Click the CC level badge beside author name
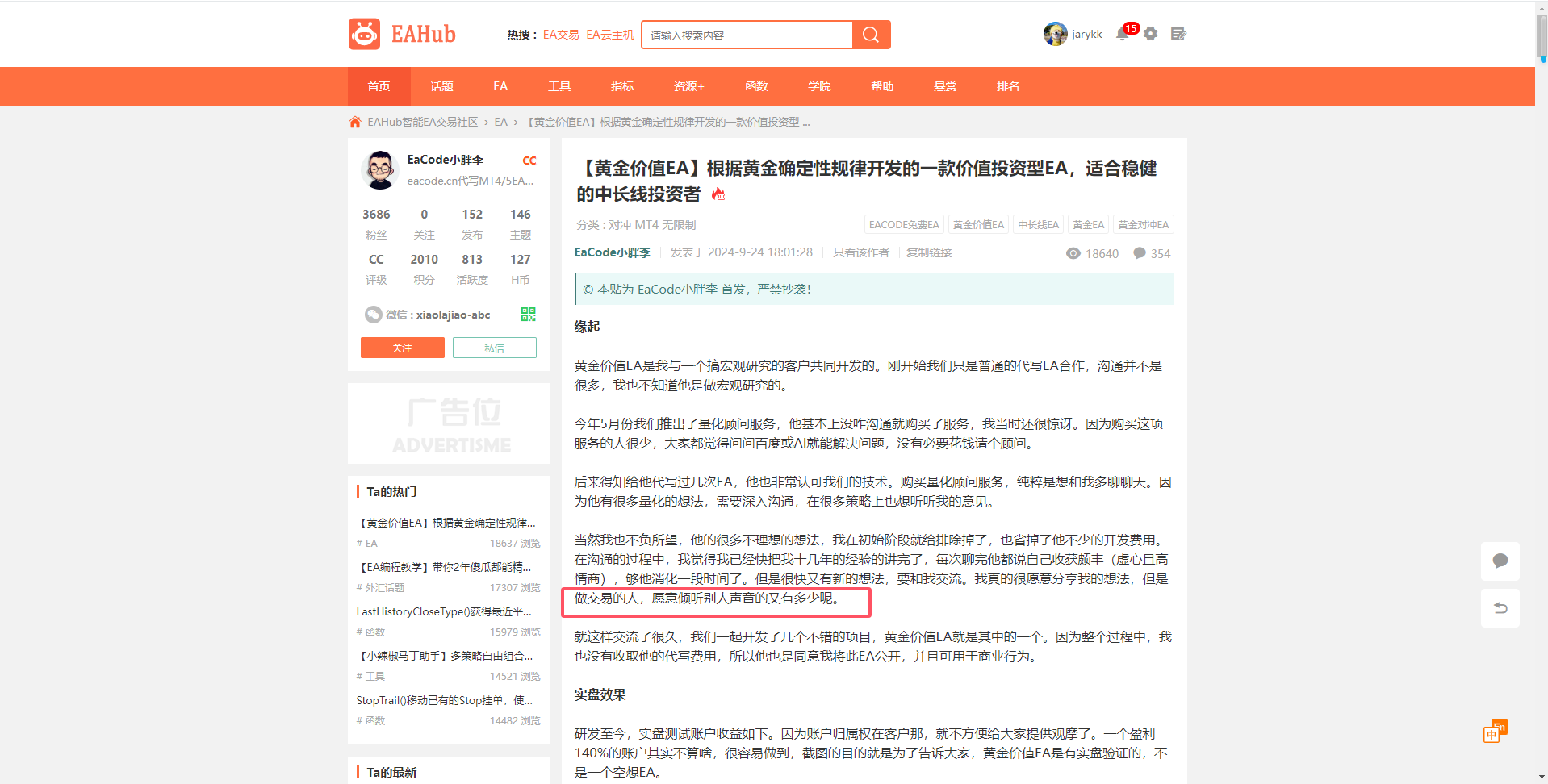Screen dimensions: 1548x784 [529, 161]
